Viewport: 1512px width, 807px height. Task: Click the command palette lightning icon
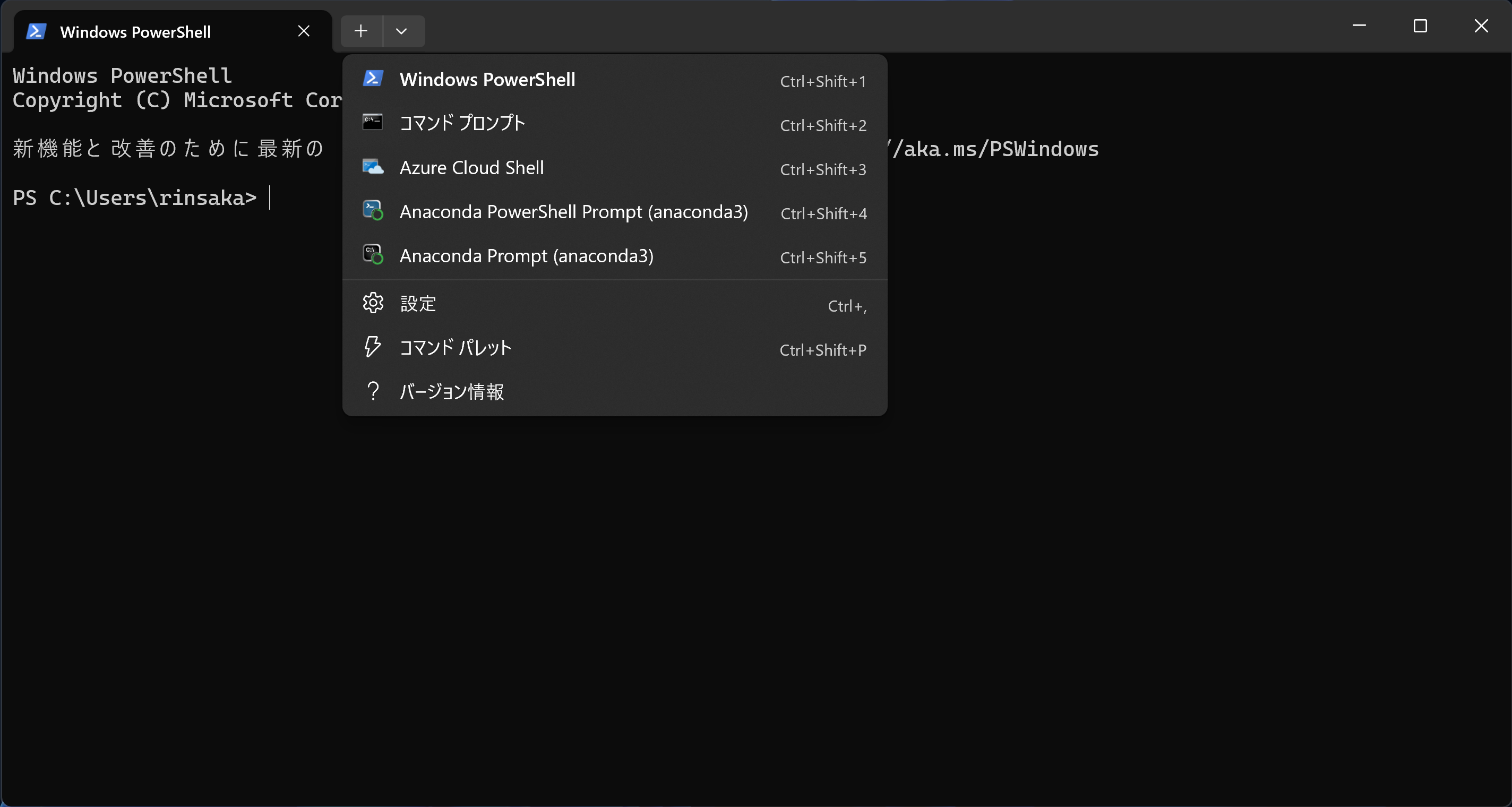click(x=373, y=347)
